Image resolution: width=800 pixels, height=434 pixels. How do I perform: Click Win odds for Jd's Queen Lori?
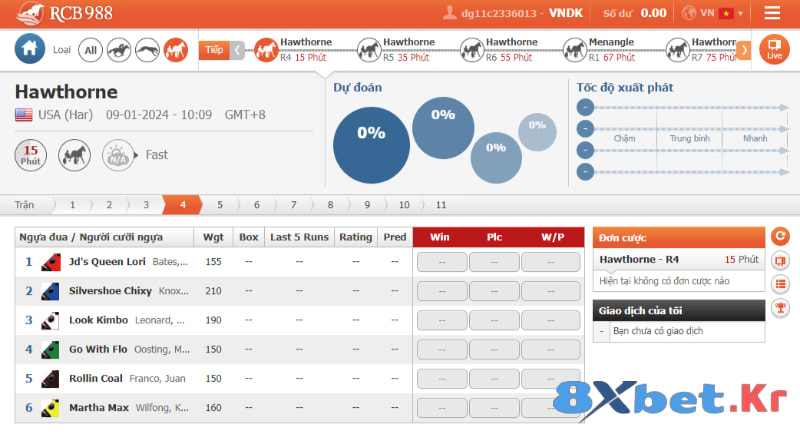[441, 262]
